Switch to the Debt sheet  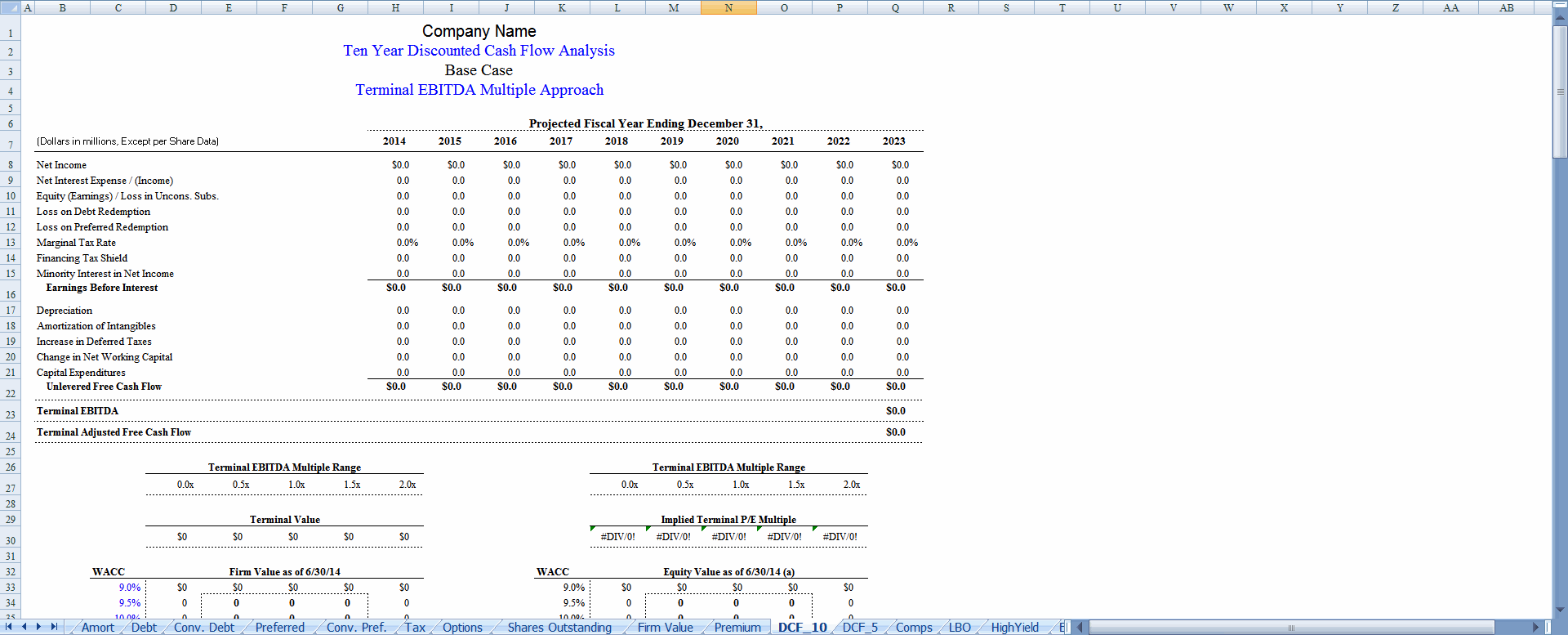click(x=144, y=628)
